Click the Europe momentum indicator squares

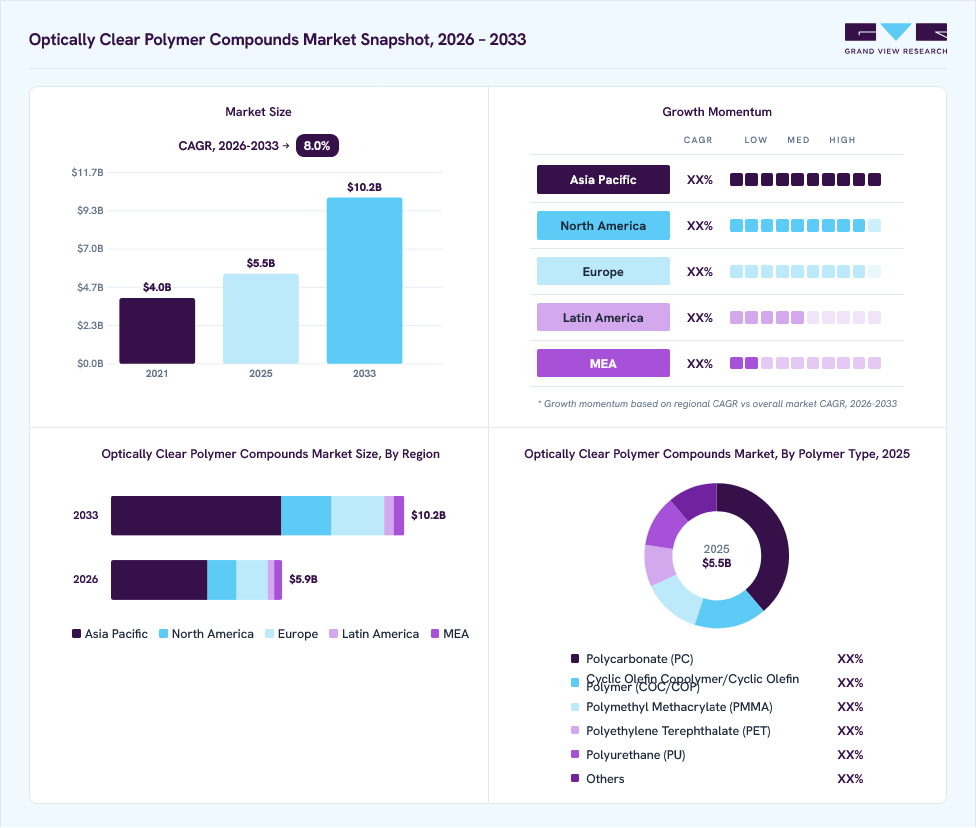805,271
